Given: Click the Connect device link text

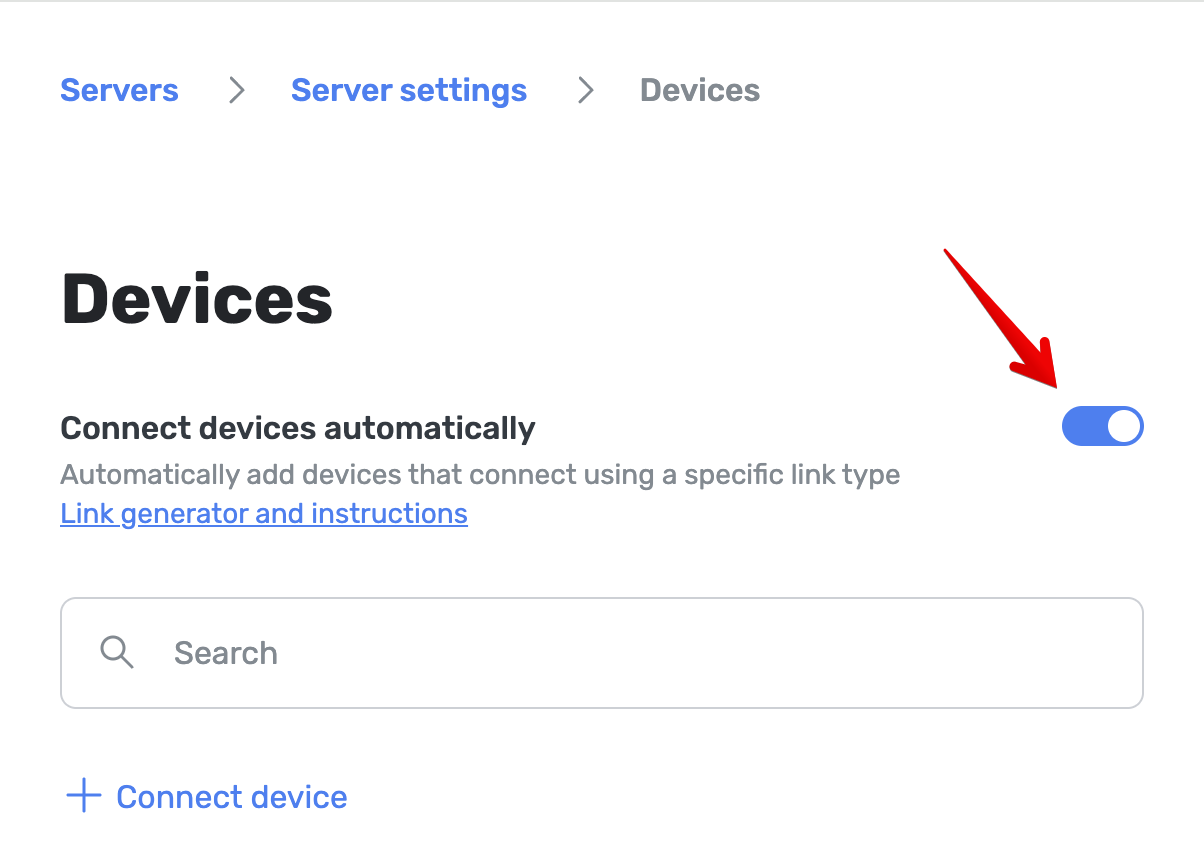Looking at the screenshot, I should (x=232, y=797).
